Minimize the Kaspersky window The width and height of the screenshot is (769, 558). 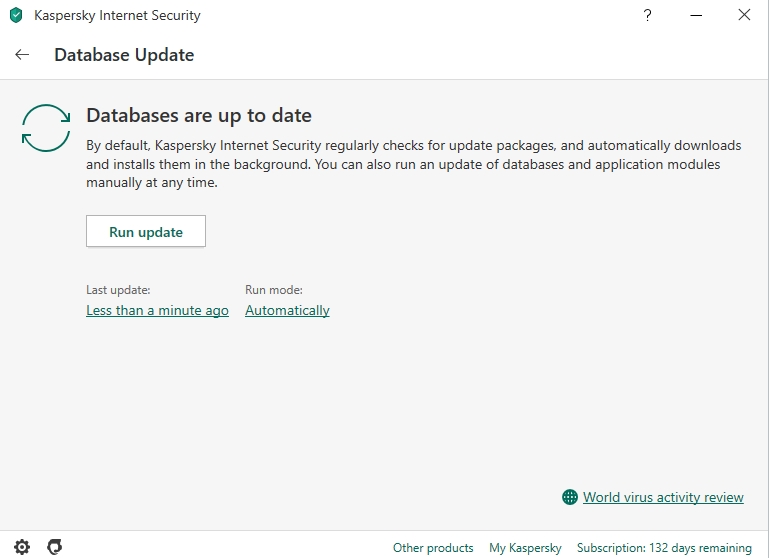(696, 15)
